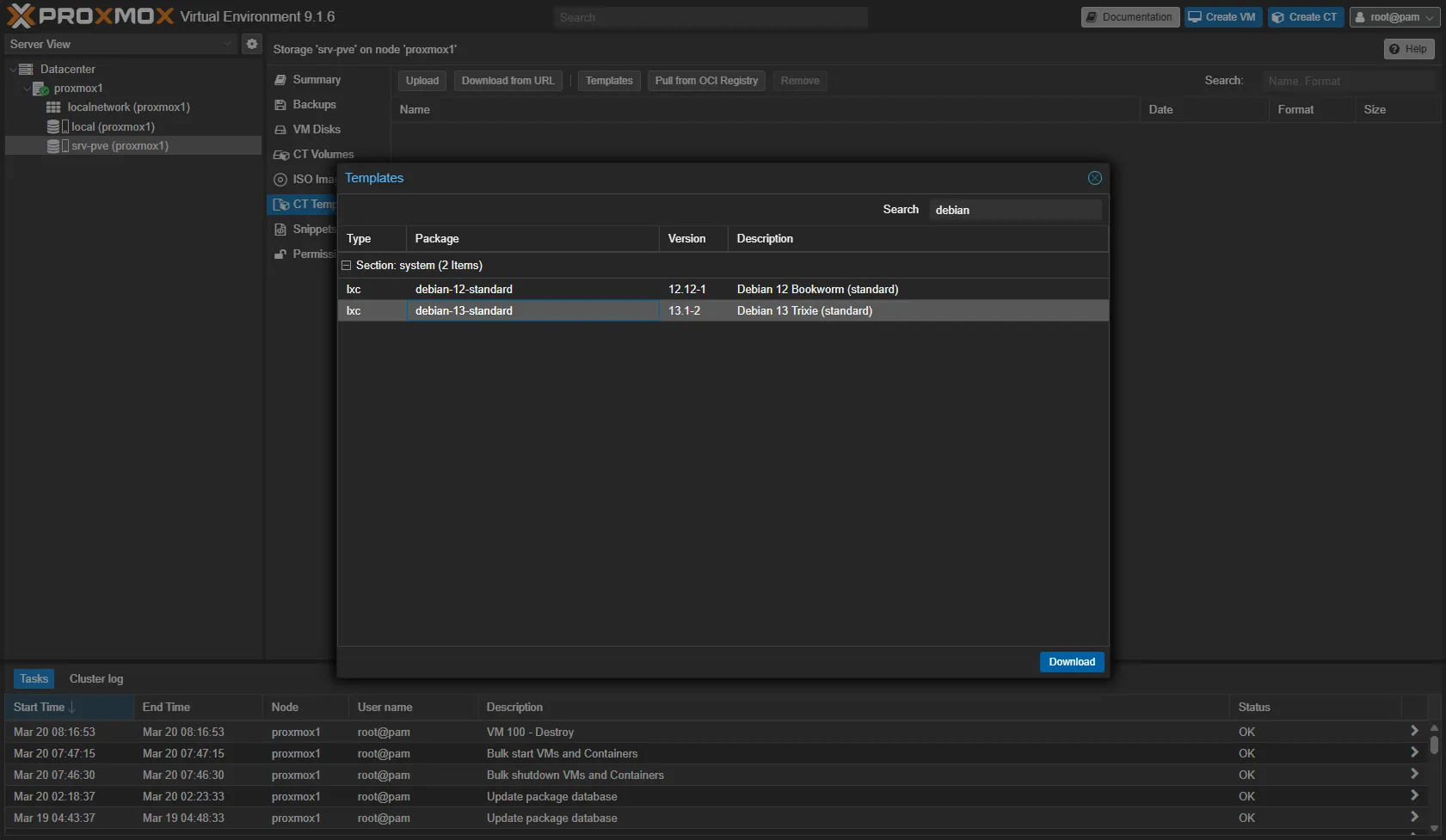Select localnetwork (proxmox1) in tree
Image resolution: width=1446 pixels, height=840 pixels.
pos(128,107)
